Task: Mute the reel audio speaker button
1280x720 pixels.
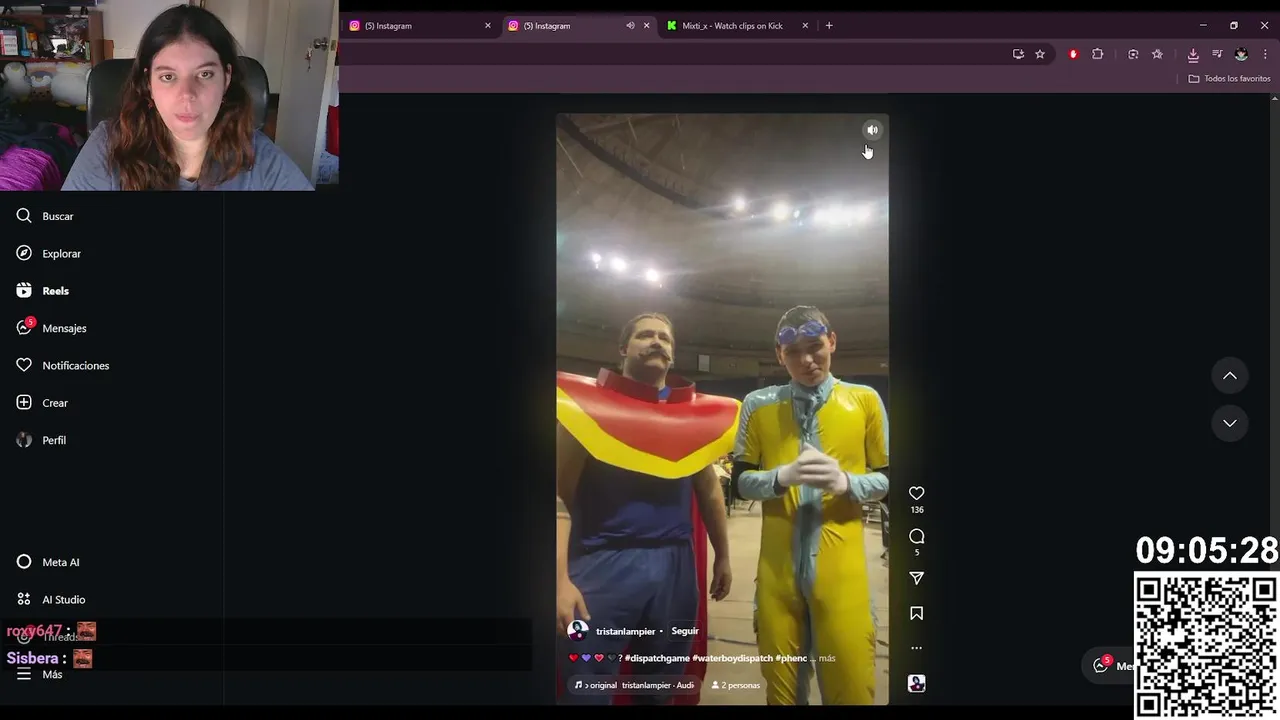Action: pos(872,130)
